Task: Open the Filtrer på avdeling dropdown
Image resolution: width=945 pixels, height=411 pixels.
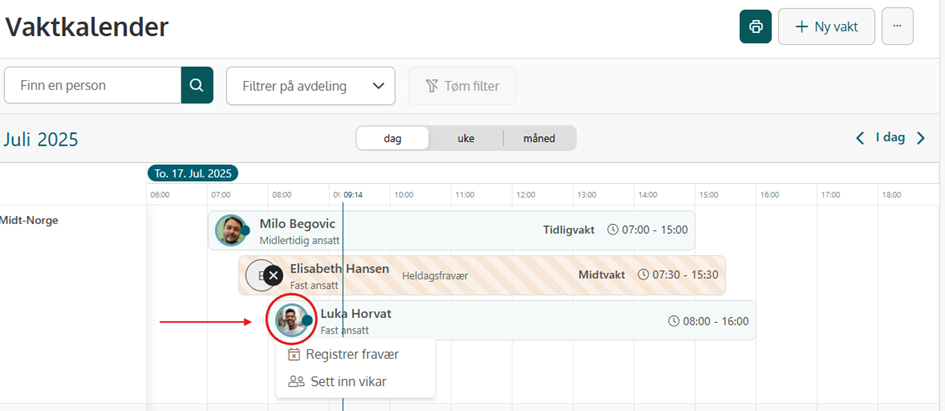Action: click(x=311, y=86)
